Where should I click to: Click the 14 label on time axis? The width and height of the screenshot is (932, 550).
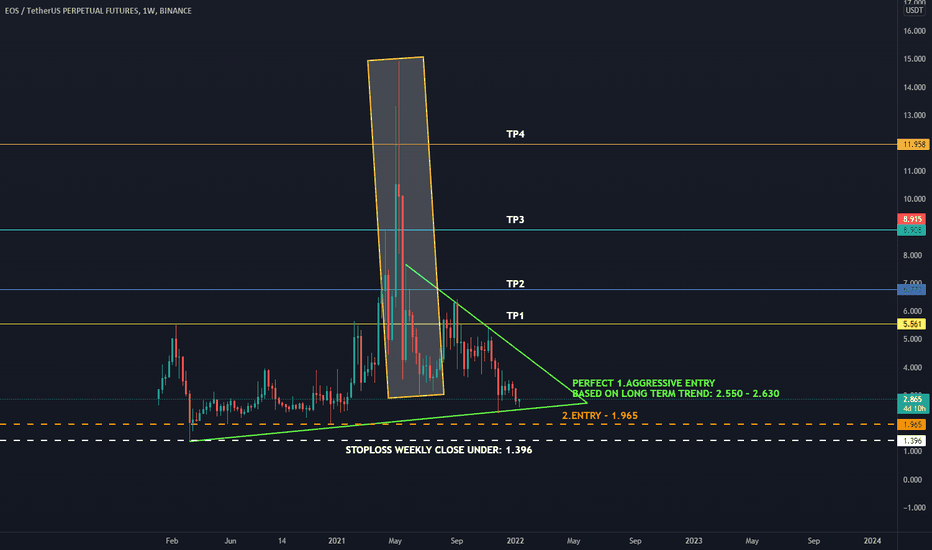282,541
